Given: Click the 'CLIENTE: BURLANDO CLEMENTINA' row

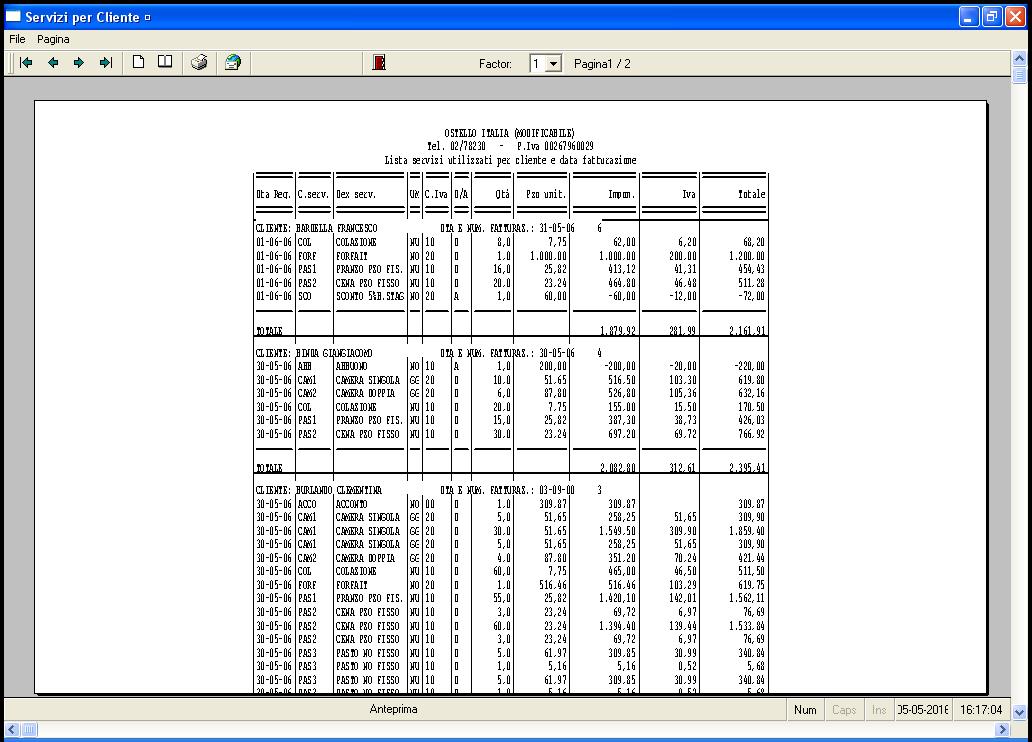Looking at the screenshot, I should tap(428, 490).
